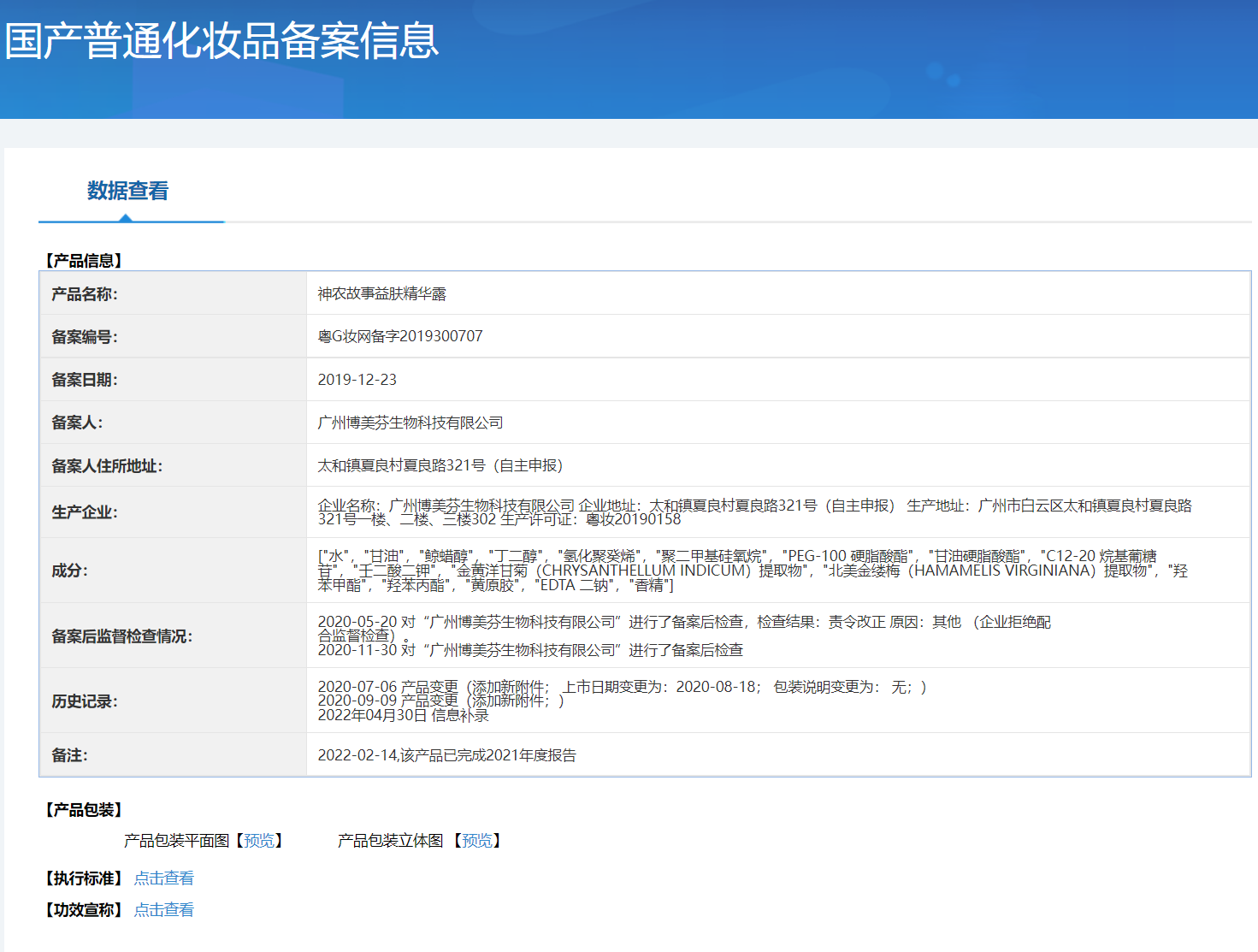Click the 备案编号 row label
The height and width of the screenshot is (952, 1258).
(85, 337)
